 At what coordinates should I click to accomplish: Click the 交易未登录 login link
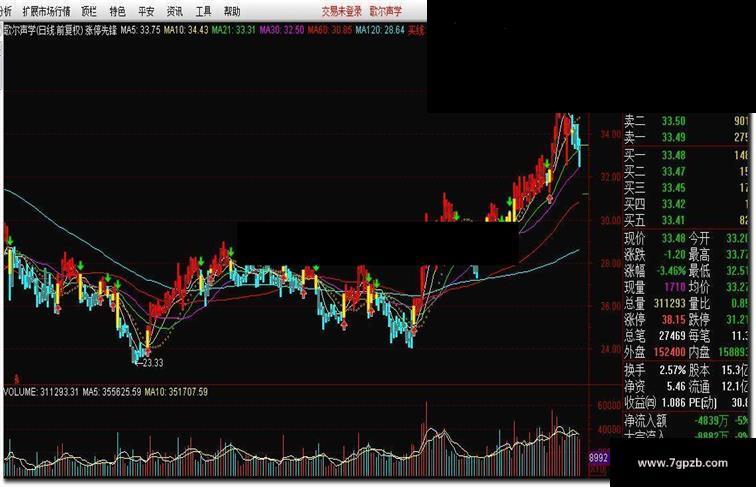pyautogui.click(x=341, y=11)
